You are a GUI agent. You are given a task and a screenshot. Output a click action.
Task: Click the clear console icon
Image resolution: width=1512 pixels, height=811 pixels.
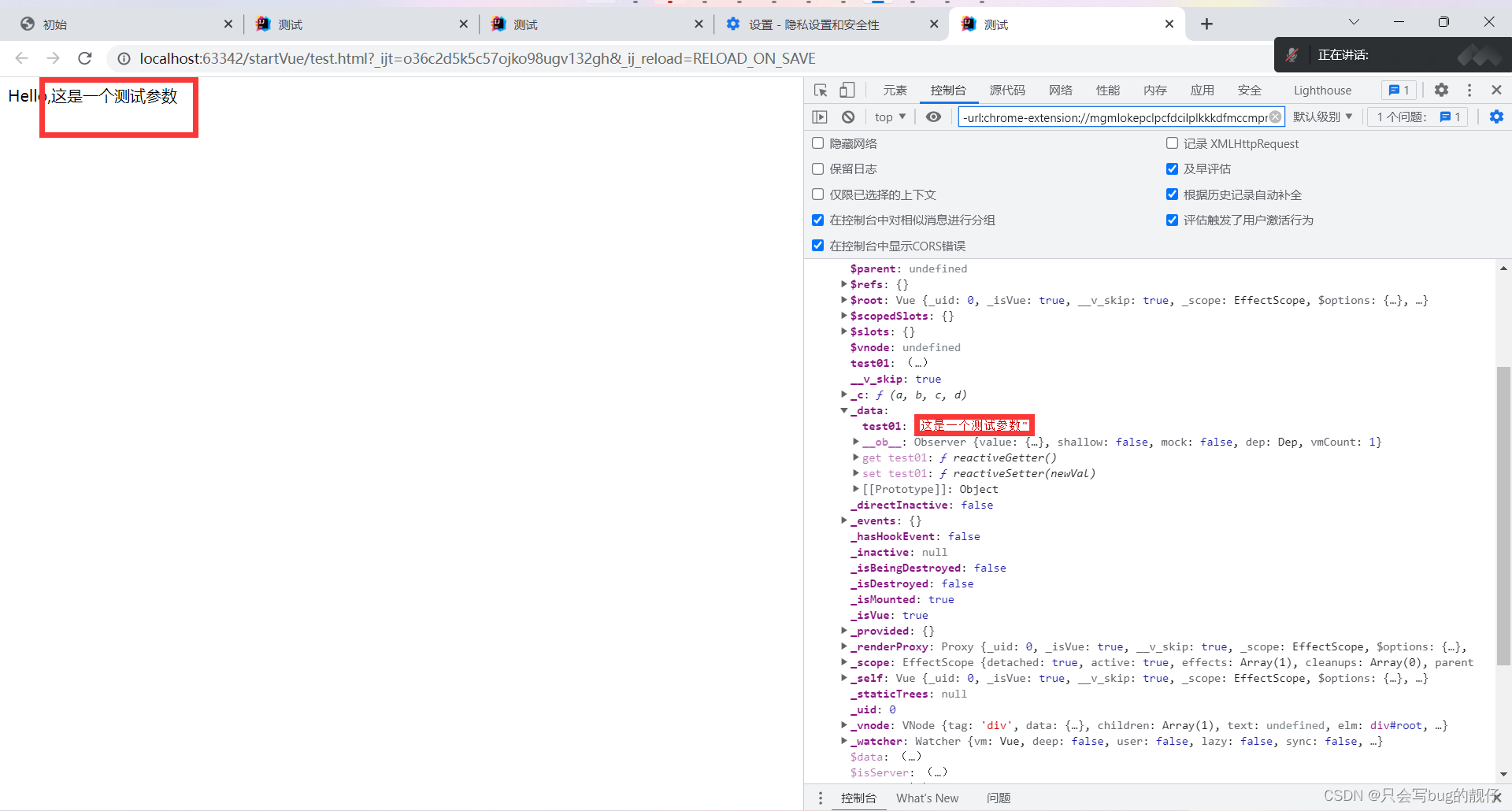(x=848, y=117)
